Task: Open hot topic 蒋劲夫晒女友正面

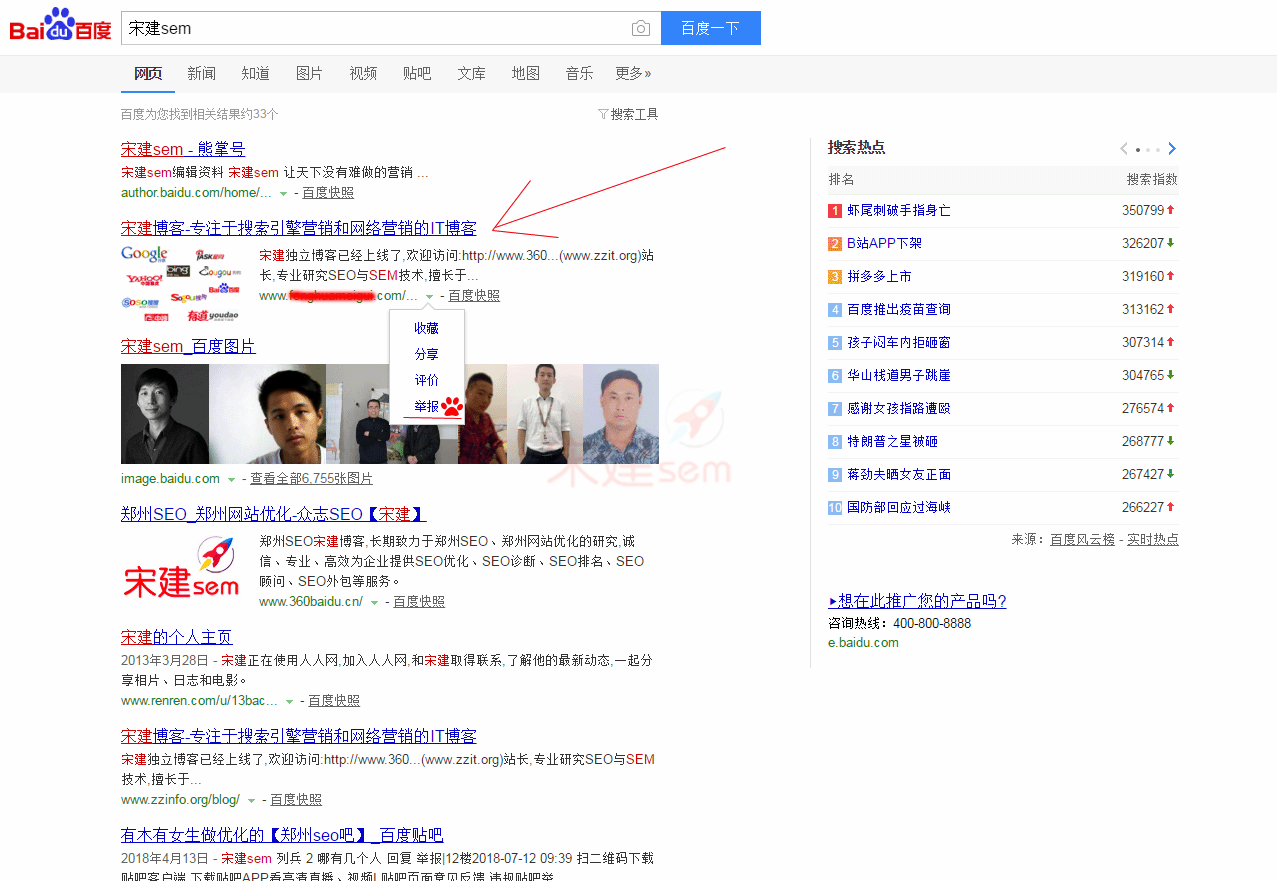Action: (899, 475)
